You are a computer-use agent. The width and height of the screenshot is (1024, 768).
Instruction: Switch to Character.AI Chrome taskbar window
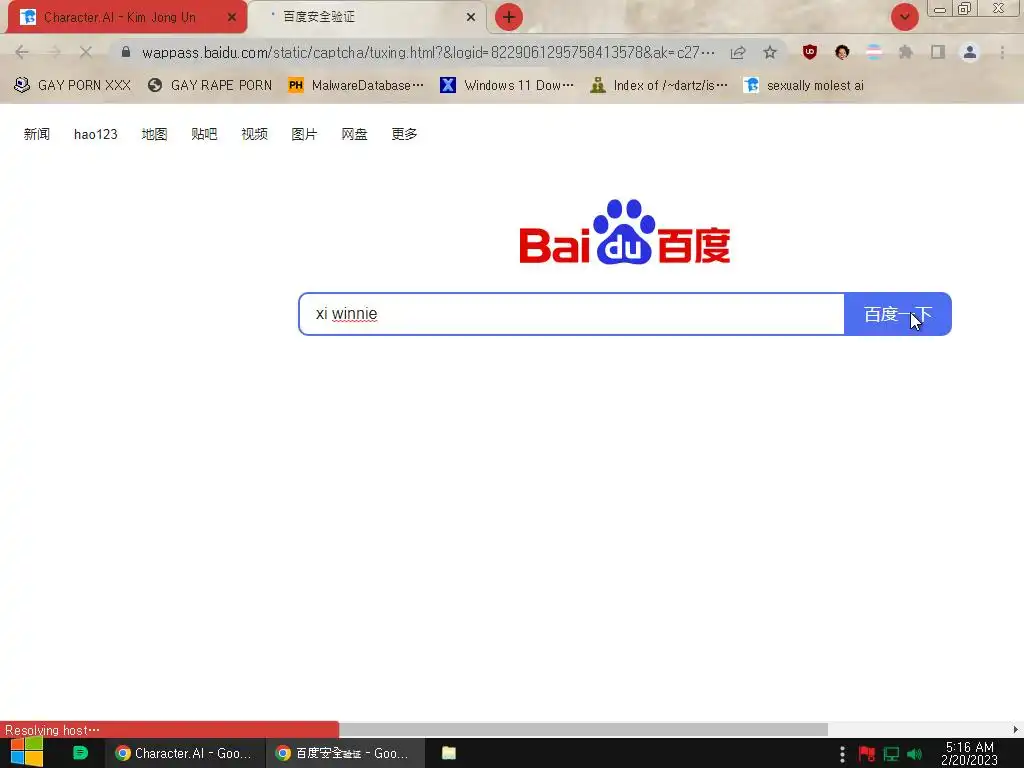click(x=185, y=753)
